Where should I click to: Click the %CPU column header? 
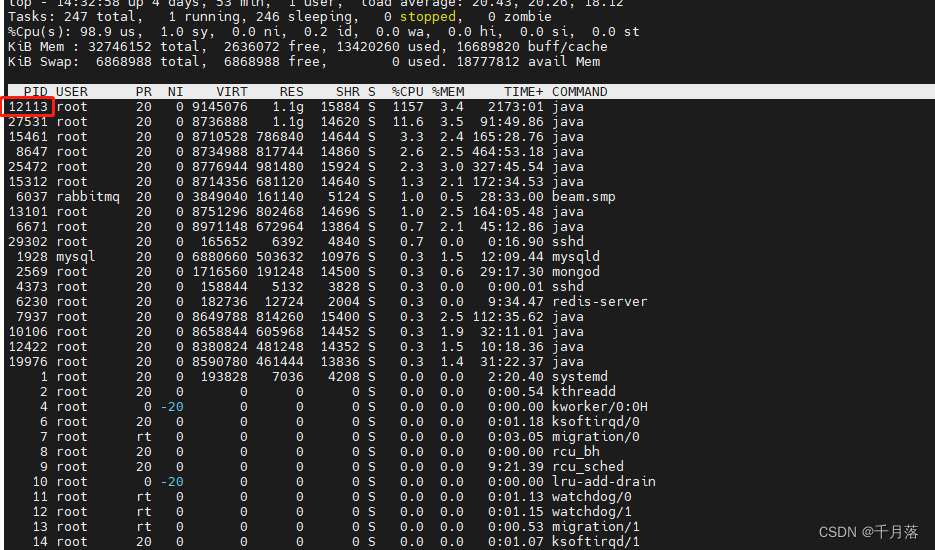tap(407, 92)
